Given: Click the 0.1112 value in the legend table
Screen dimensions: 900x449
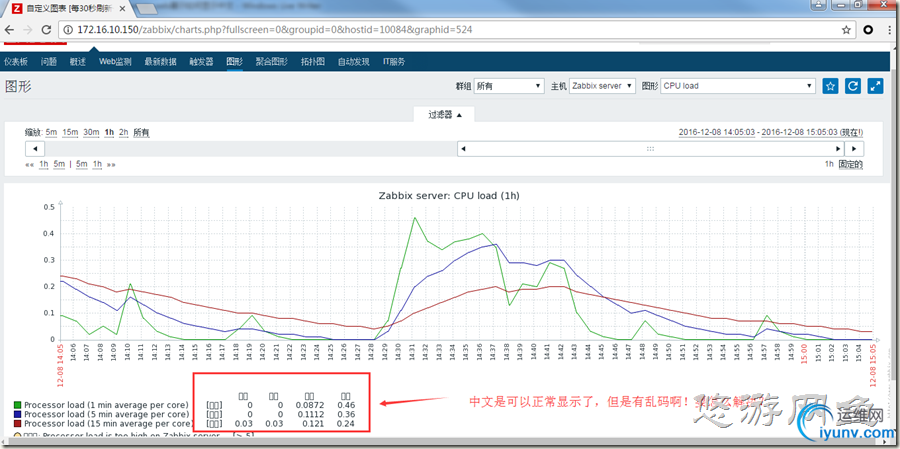Looking at the screenshot, I should coord(312,414).
